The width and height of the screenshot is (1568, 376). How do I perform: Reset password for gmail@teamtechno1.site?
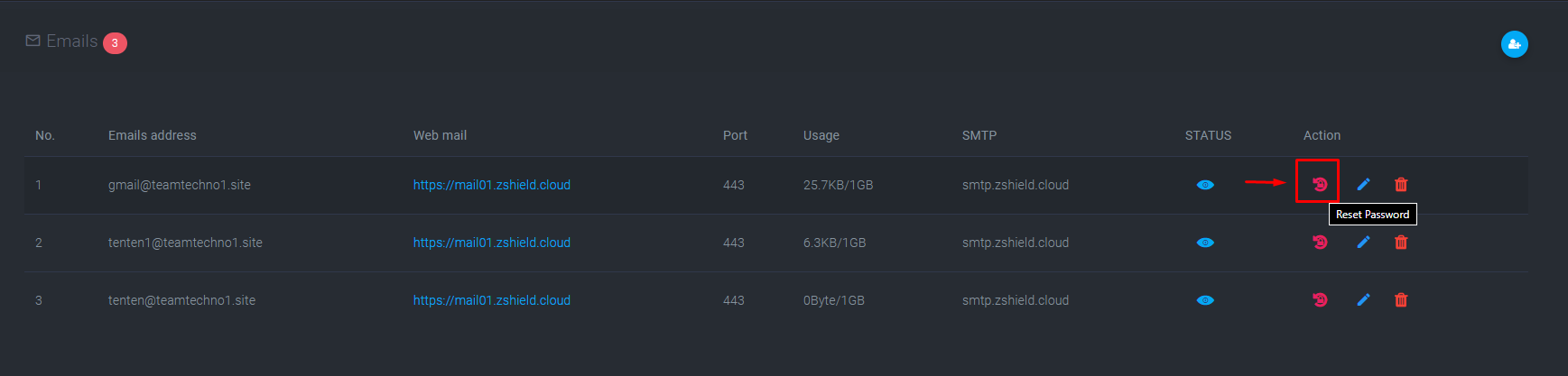(x=1320, y=184)
